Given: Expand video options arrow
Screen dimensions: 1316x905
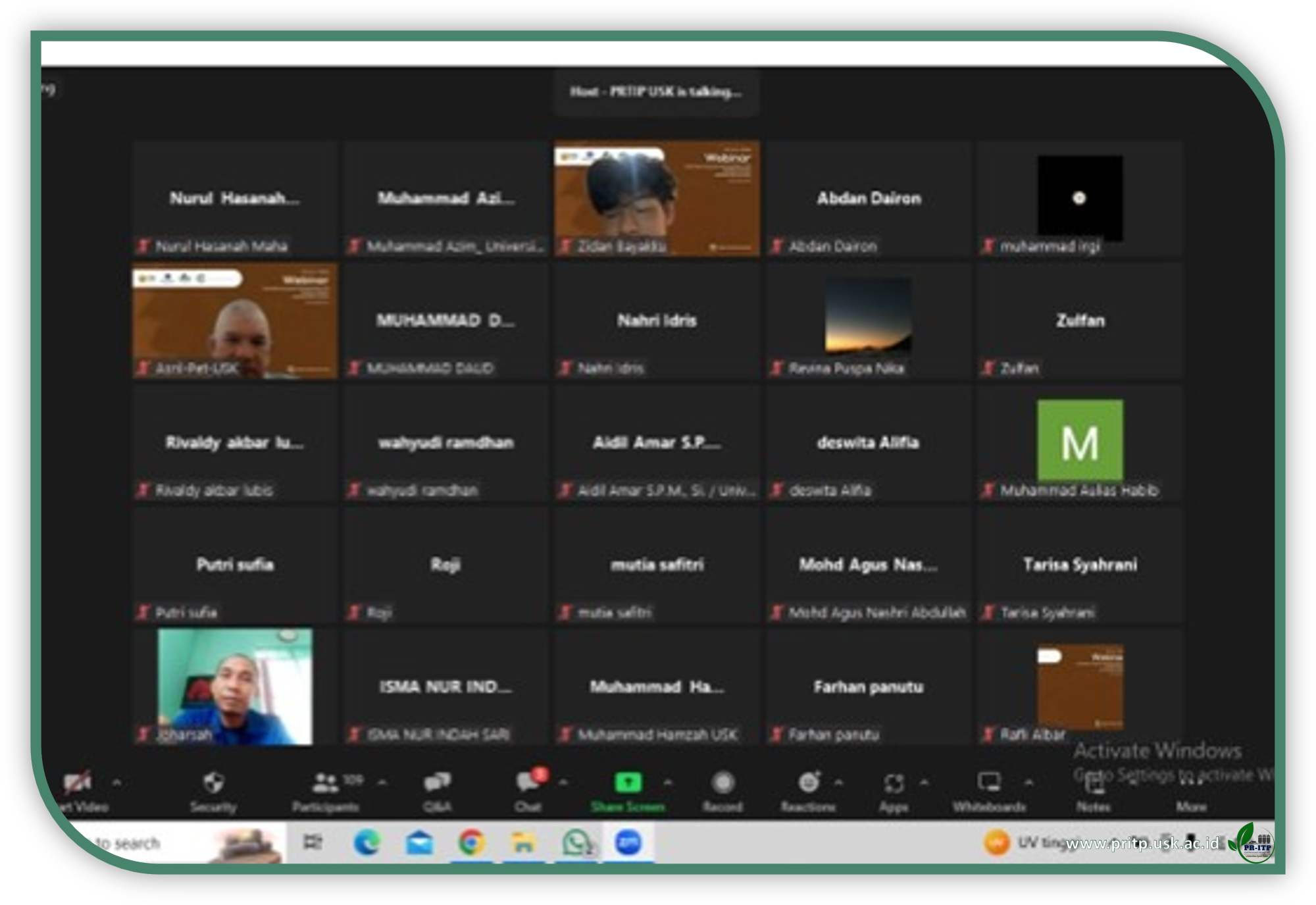Looking at the screenshot, I should 117,783.
